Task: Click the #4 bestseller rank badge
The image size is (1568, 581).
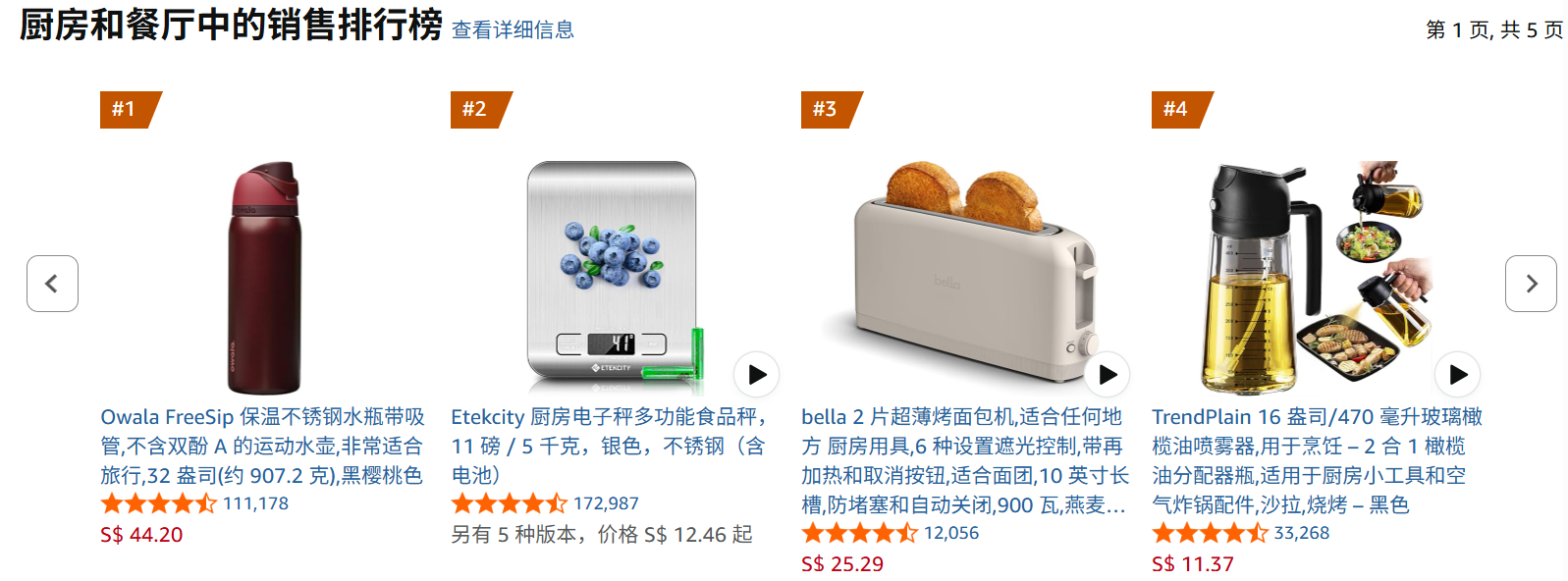Action: 1182,109
